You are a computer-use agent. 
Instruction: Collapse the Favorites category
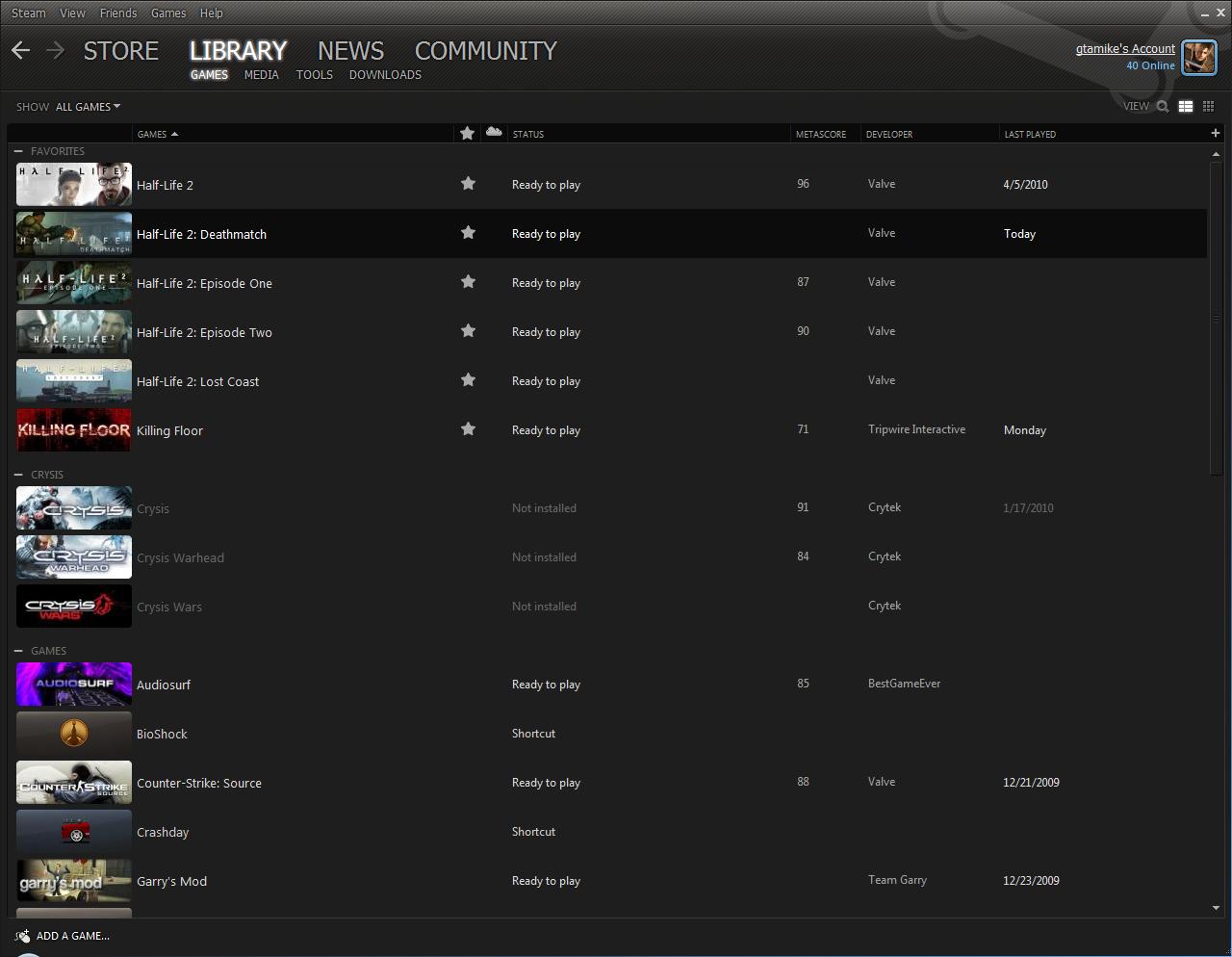pos(18,151)
